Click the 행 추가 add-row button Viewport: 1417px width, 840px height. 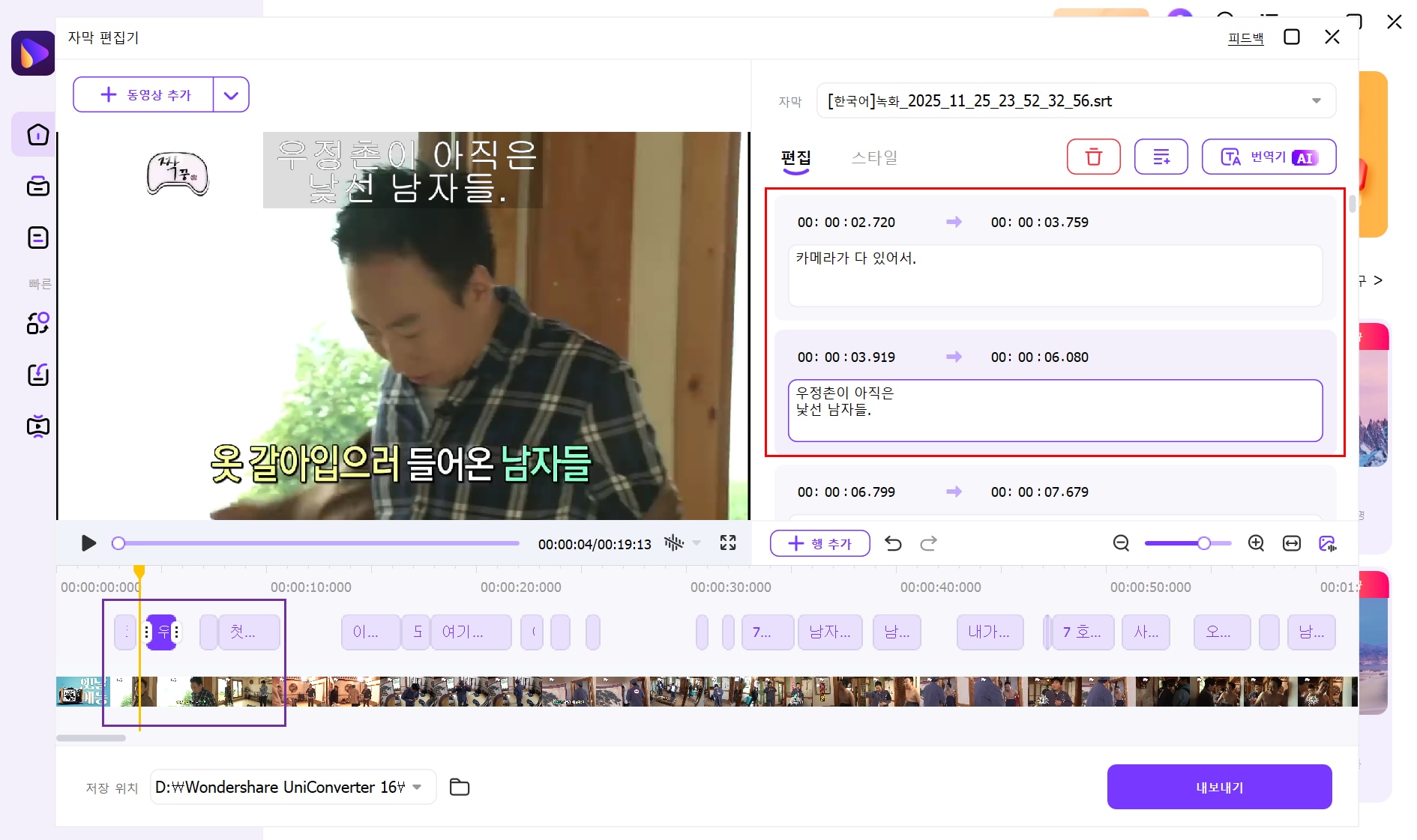tap(819, 543)
